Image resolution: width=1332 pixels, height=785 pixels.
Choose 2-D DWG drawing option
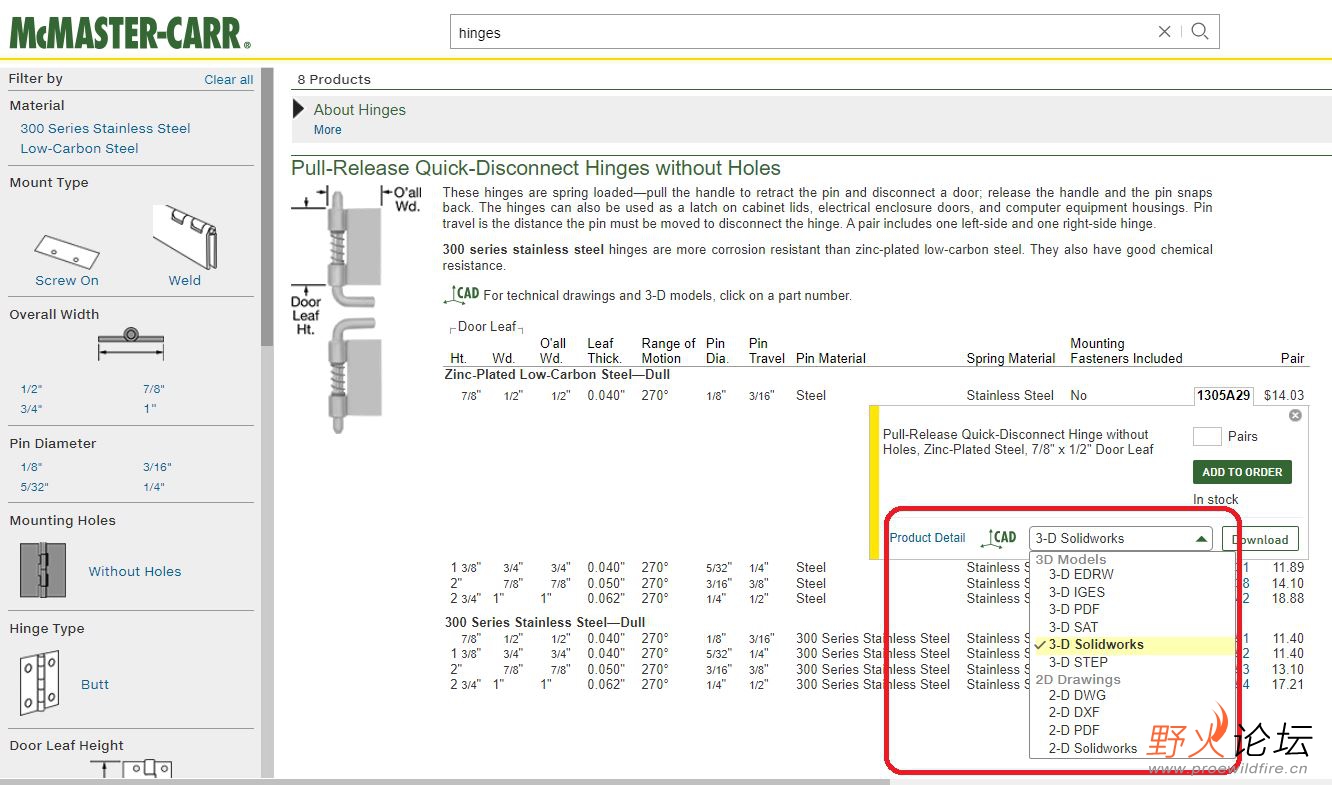pyautogui.click(x=1077, y=695)
